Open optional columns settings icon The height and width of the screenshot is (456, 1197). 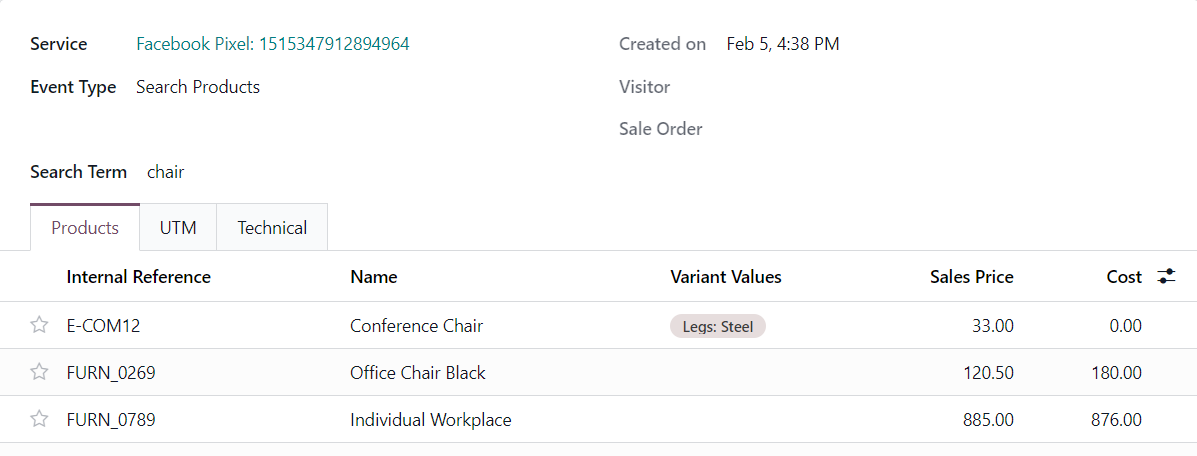coord(1166,277)
